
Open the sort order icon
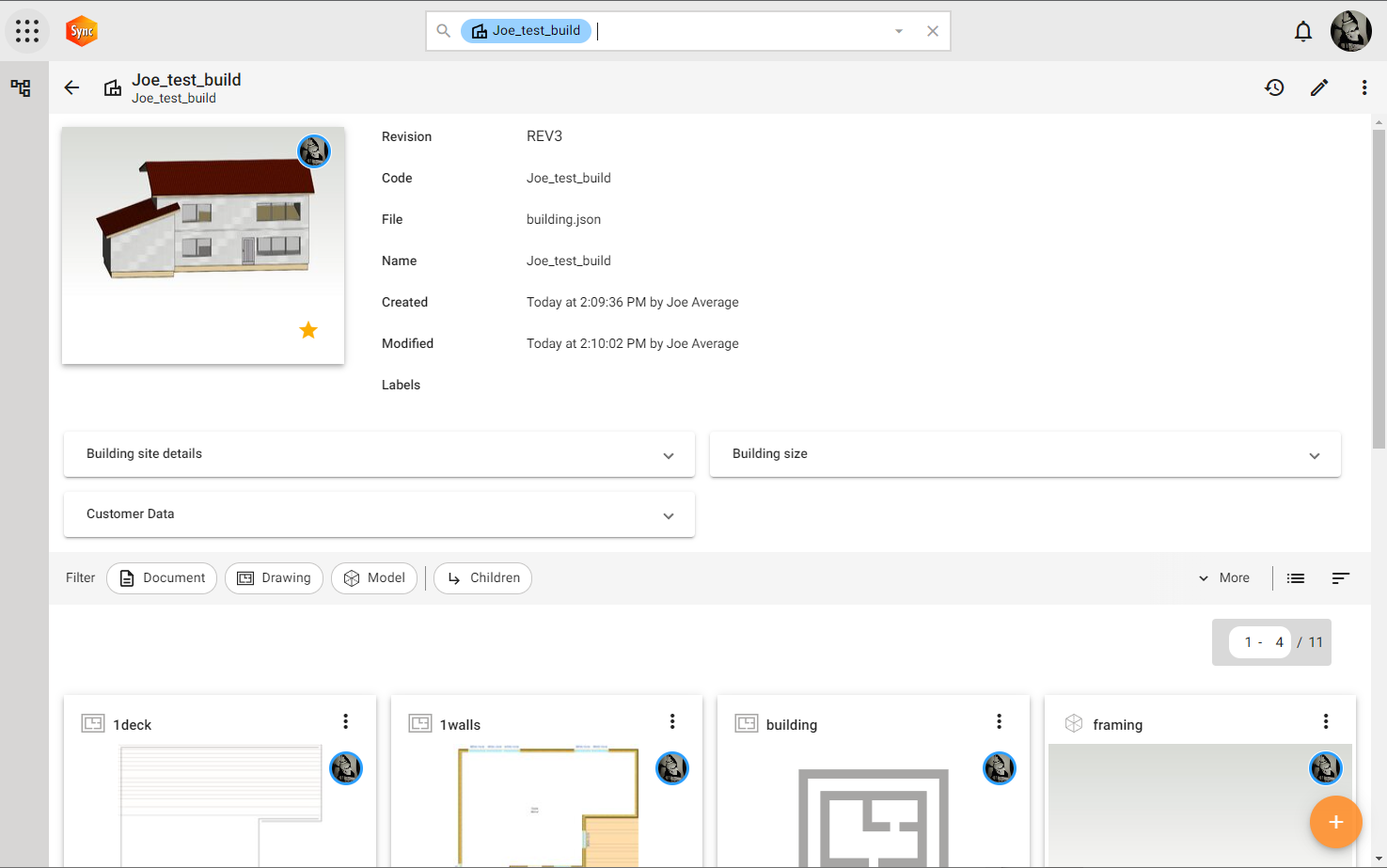point(1341,578)
